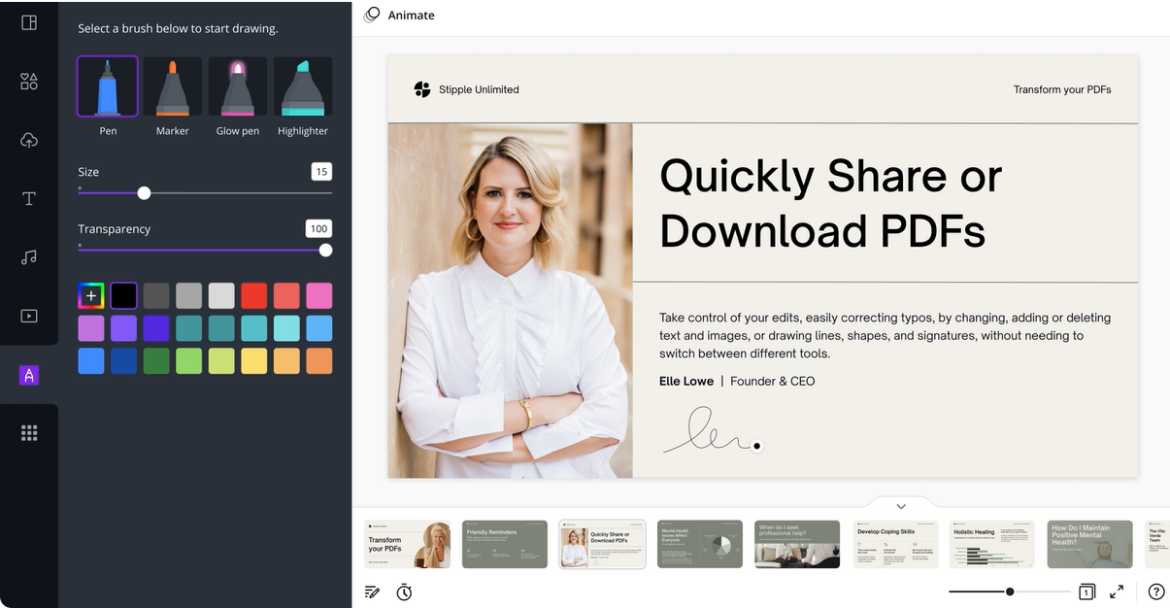Adjust the brush Size slider
Viewport: 1170px width, 608px height.
click(x=143, y=192)
